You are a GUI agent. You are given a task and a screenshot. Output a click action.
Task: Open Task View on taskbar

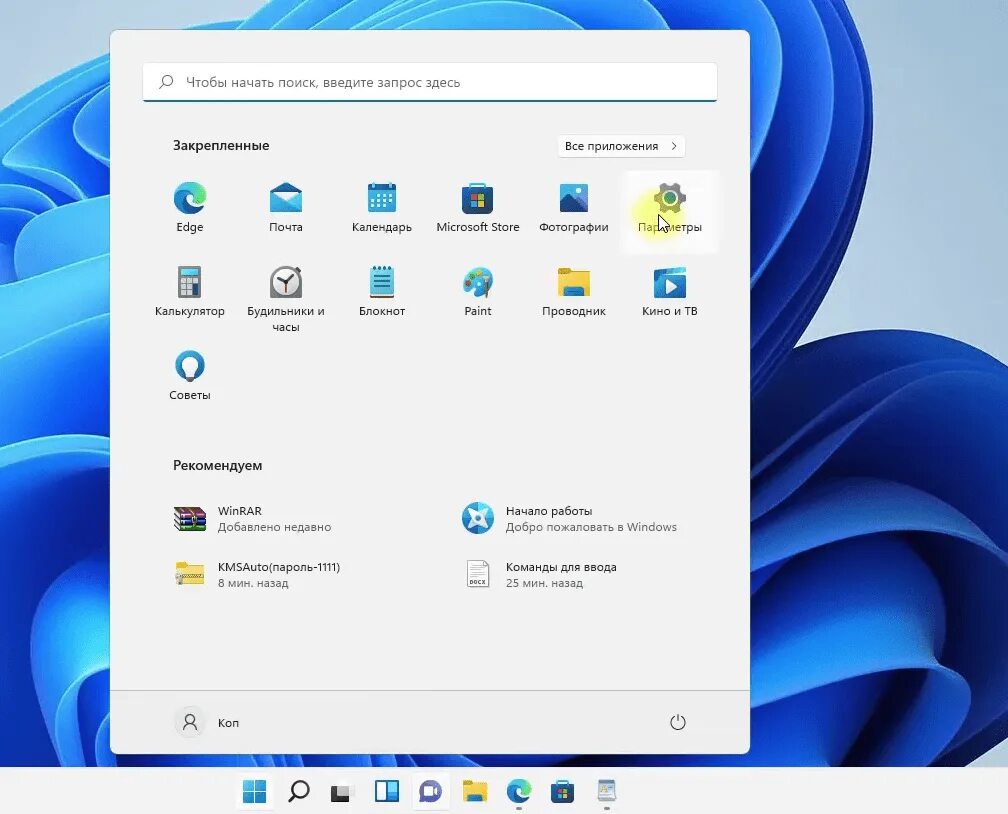342,791
